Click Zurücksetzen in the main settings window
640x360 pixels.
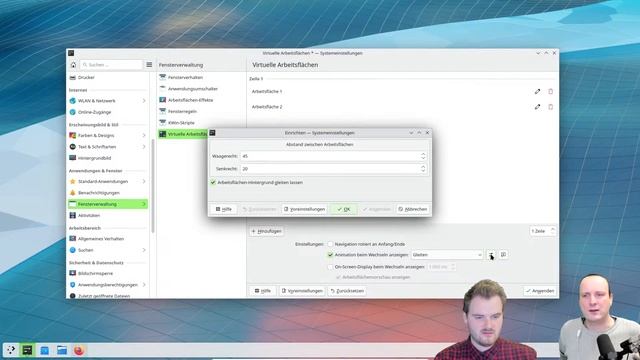point(347,291)
